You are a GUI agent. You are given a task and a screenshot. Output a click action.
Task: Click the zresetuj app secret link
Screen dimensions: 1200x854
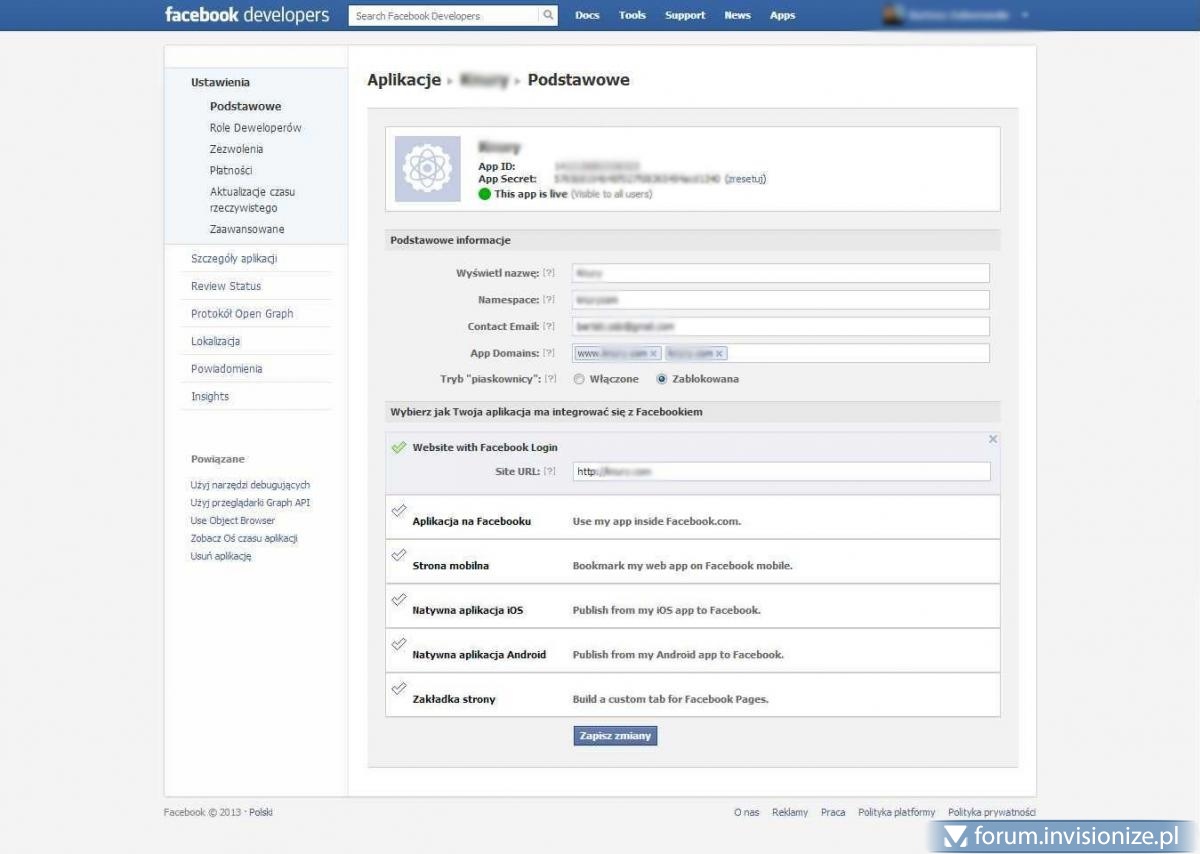(745, 179)
